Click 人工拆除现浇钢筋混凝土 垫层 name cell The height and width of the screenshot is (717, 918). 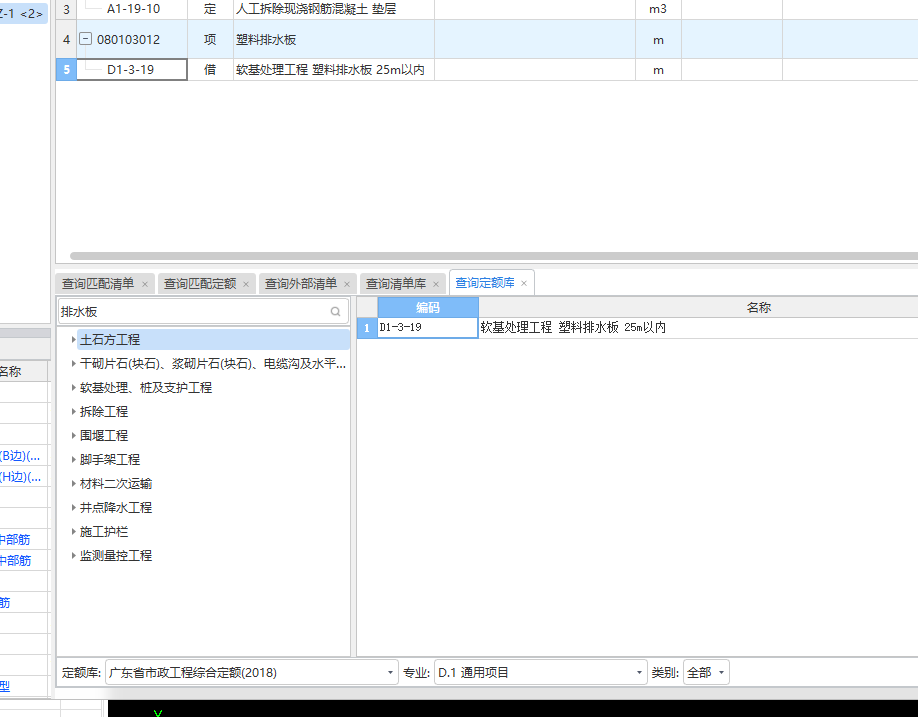[x=334, y=9]
